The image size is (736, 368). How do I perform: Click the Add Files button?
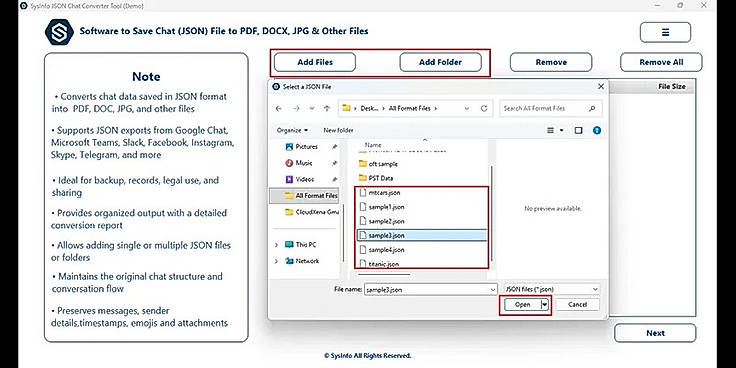pos(315,62)
